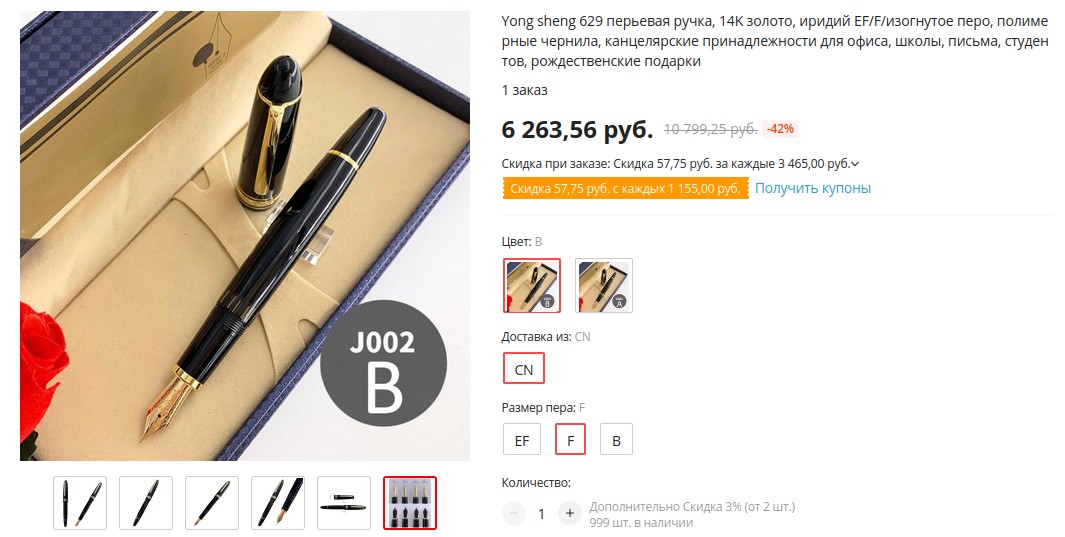
Task: Open first thumbnail with two pens
Action: click(x=80, y=503)
